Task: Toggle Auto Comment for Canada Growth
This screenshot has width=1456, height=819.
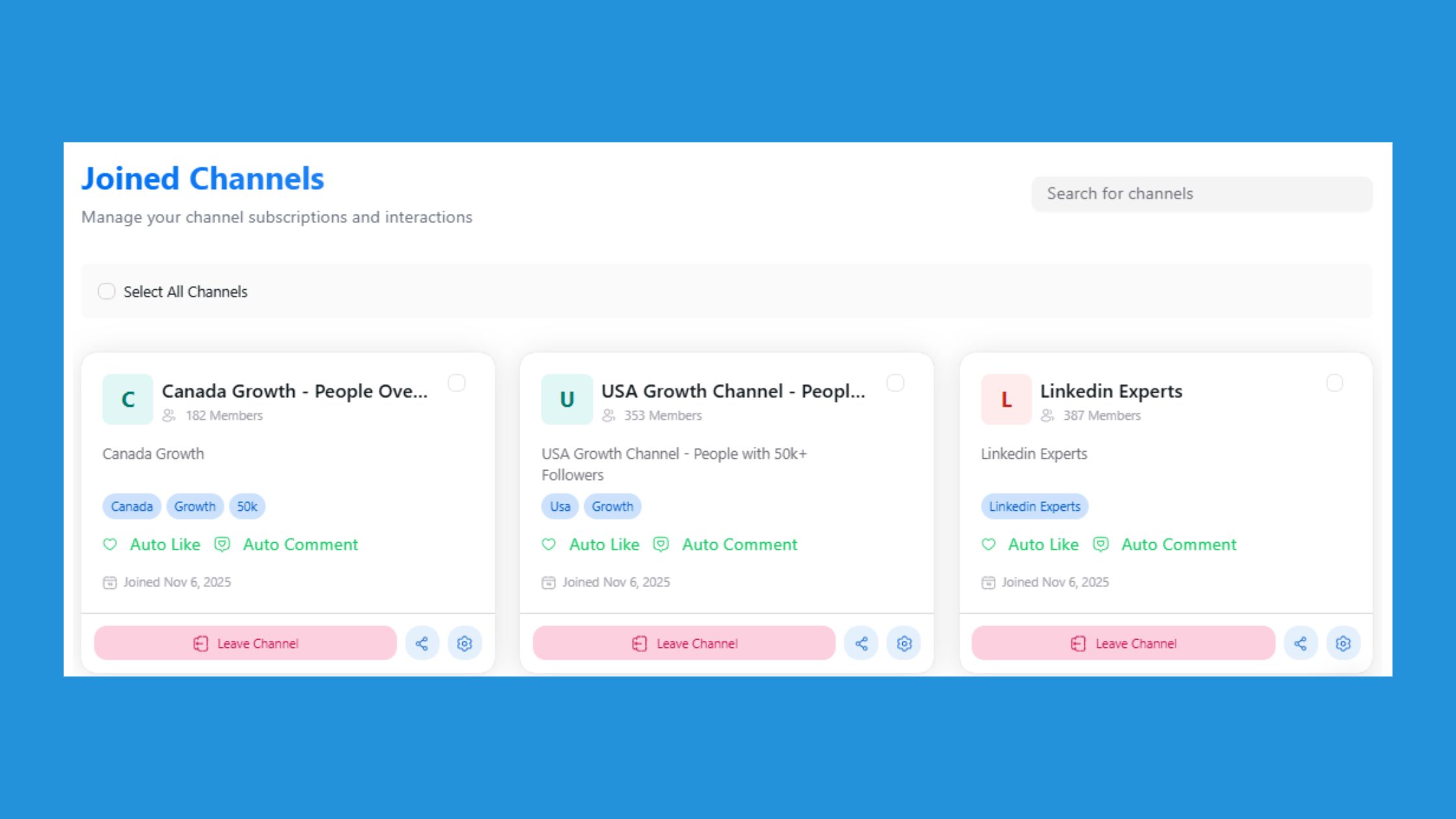Action: 286,545
